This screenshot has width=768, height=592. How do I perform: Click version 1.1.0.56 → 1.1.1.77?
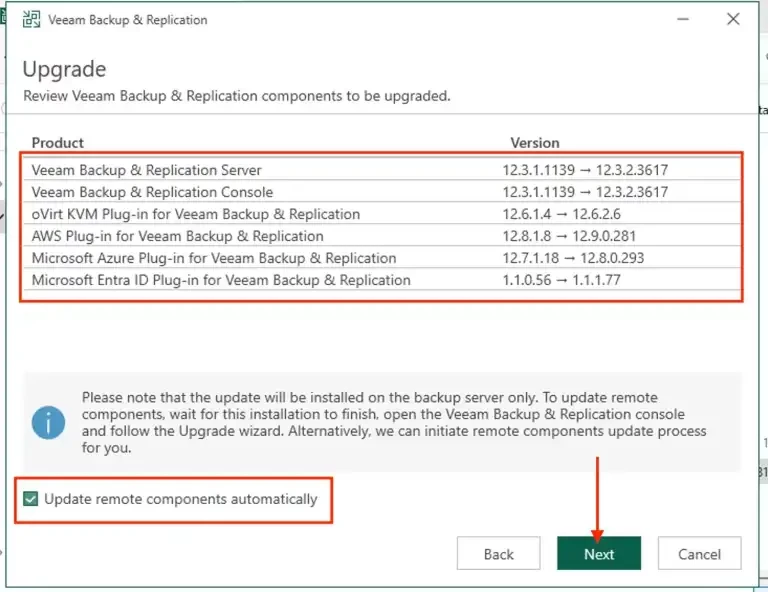pos(561,280)
